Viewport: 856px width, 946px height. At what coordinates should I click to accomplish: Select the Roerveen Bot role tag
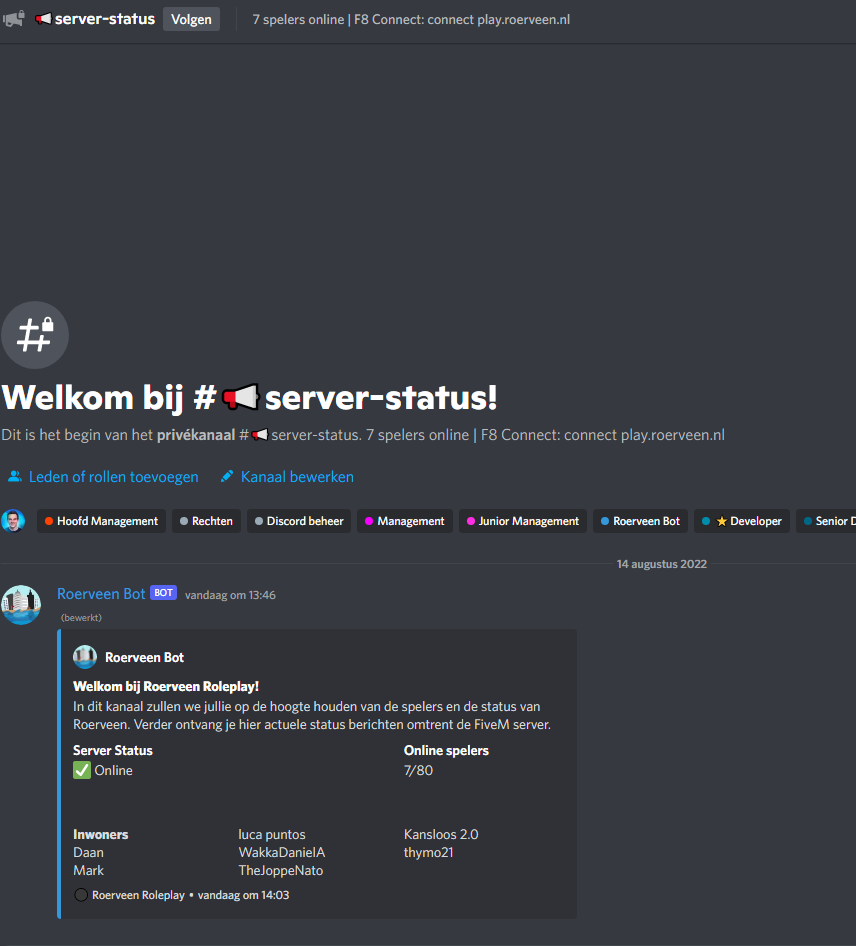pos(640,521)
